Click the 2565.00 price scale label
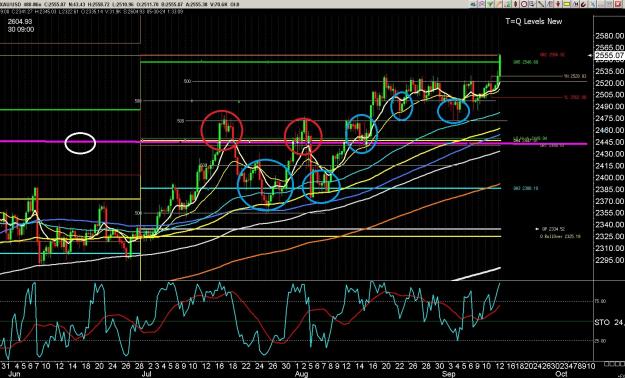This screenshot has height=378, width=625. (609, 47)
